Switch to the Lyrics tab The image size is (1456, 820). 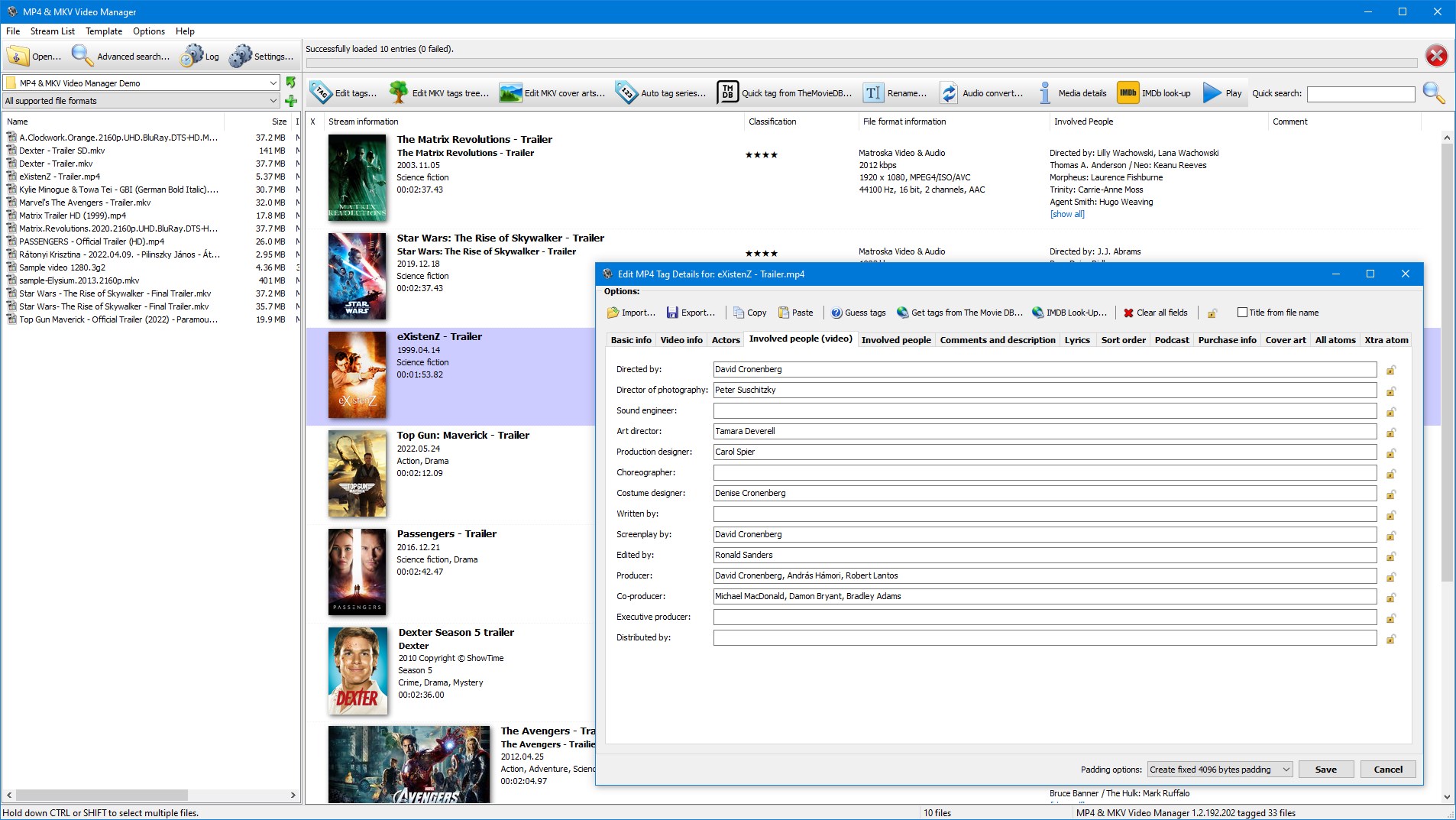[1077, 340]
